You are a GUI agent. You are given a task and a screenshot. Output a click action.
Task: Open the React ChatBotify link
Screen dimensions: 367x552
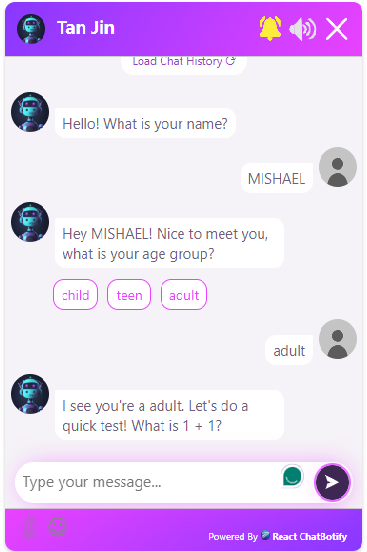coord(305,537)
